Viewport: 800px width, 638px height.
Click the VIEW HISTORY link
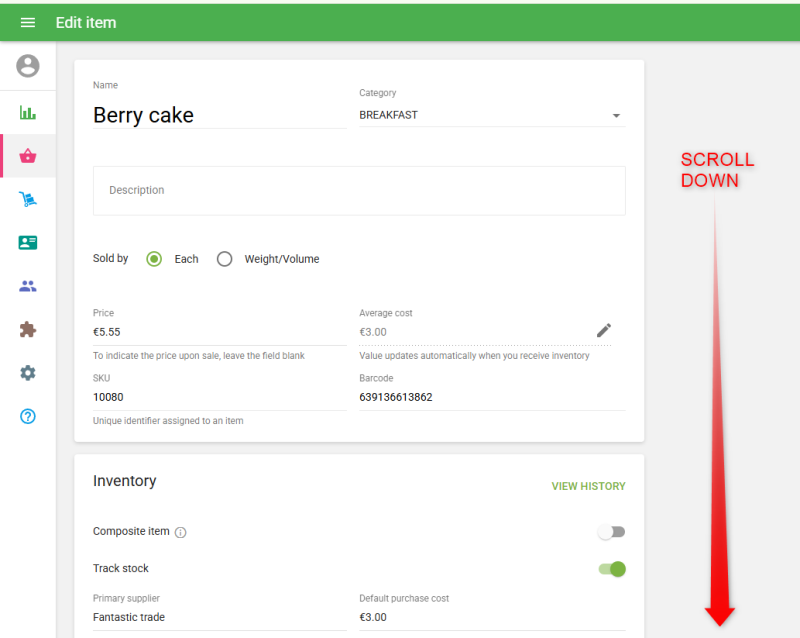[x=588, y=486]
